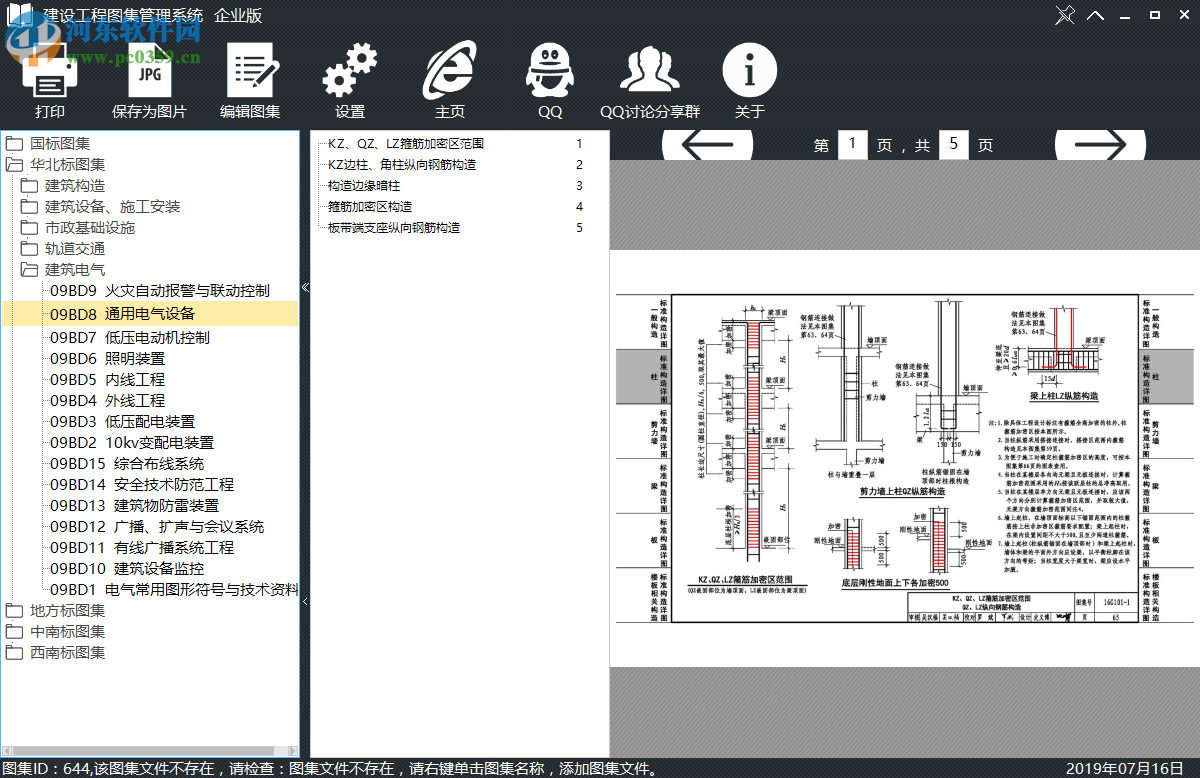Select the KZ边柱、角柱纵向钢筋构造 list entry
Image resolution: width=1200 pixels, height=778 pixels.
click(x=400, y=164)
